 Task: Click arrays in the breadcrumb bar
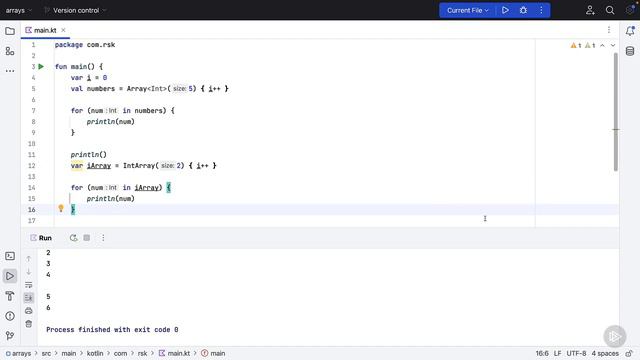pos(18,353)
